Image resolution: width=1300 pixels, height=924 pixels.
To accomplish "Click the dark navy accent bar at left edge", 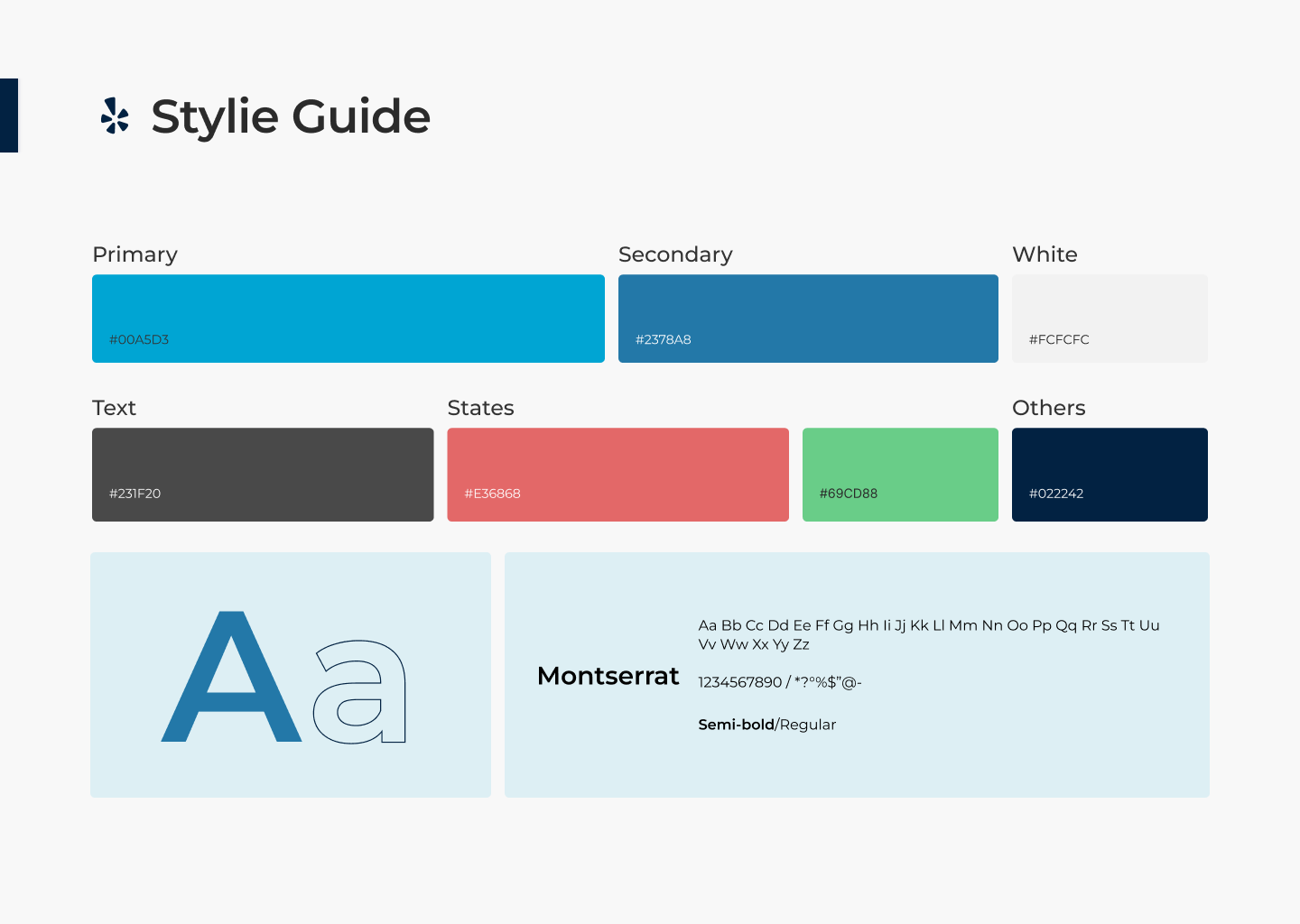I will tap(9, 115).
